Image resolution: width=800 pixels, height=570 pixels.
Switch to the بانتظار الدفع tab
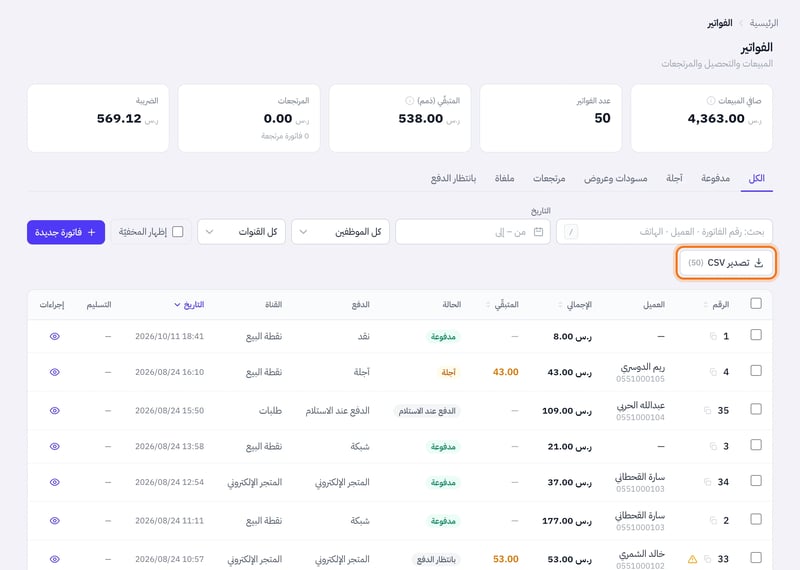click(453, 179)
